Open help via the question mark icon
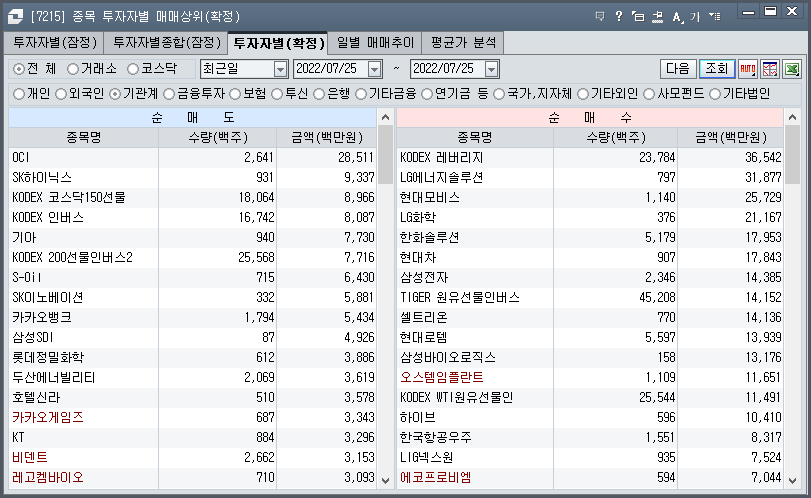The image size is (811, 498). click(x=619, y=17)
